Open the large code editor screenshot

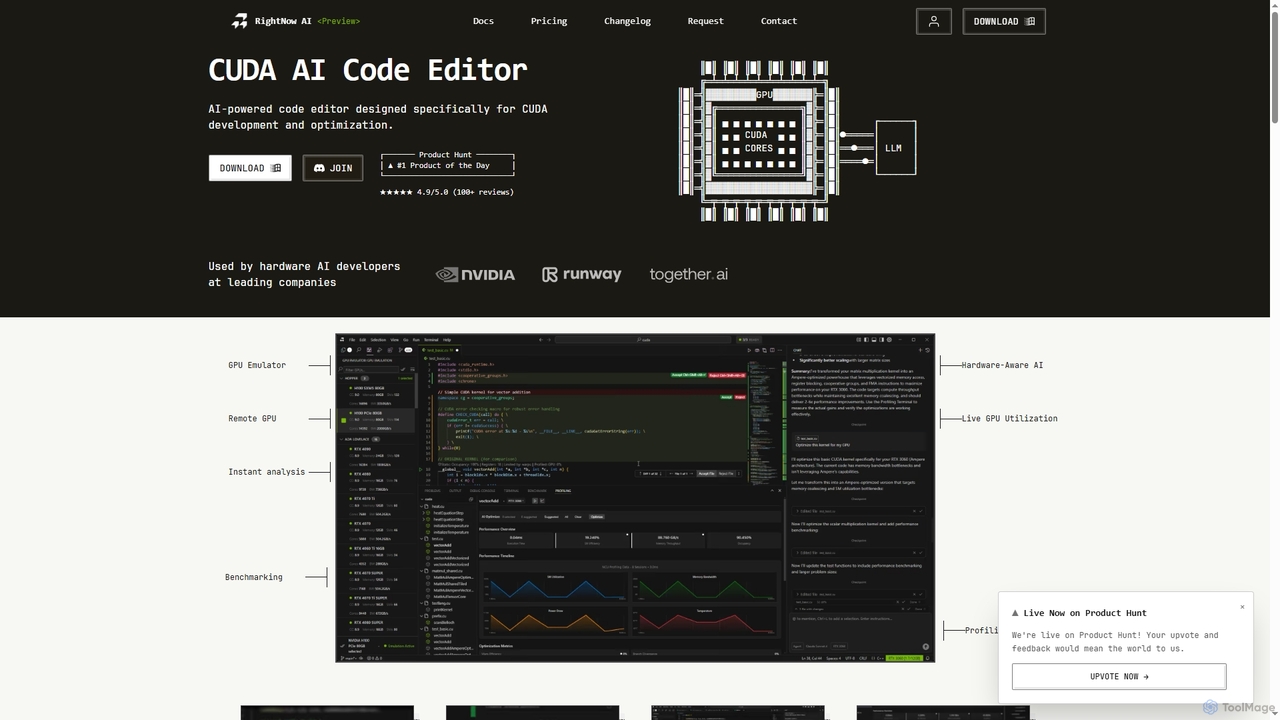(635, 498)
